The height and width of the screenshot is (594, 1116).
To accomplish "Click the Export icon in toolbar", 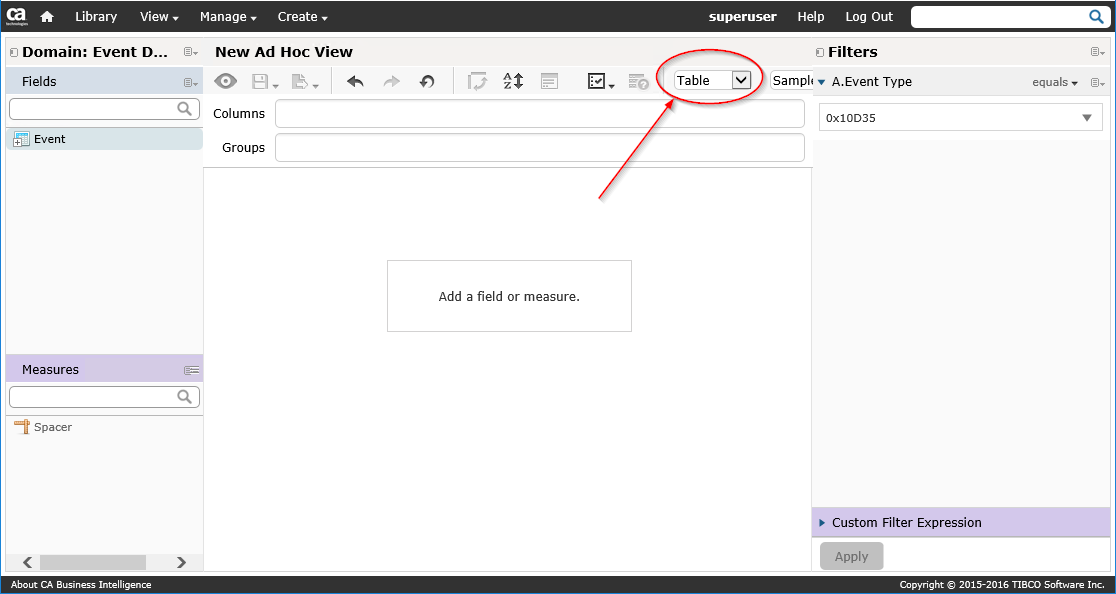I will 302,82.
